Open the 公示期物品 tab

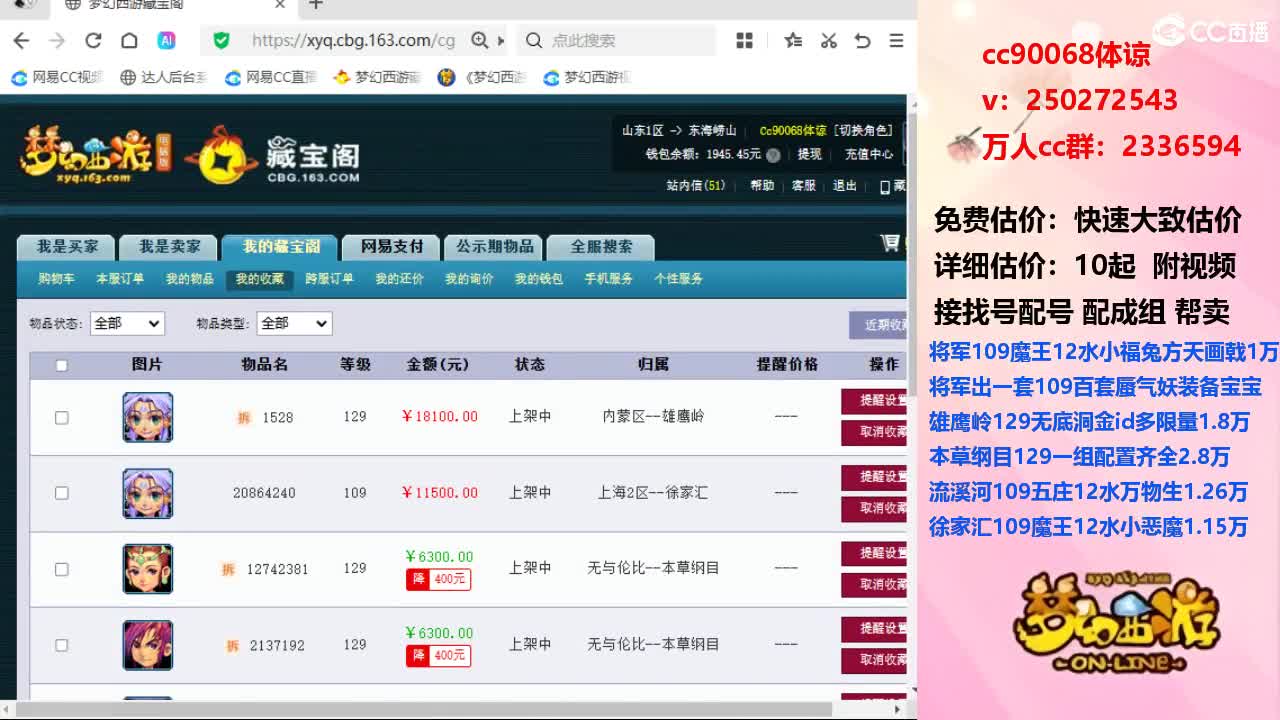click(495, 247)
